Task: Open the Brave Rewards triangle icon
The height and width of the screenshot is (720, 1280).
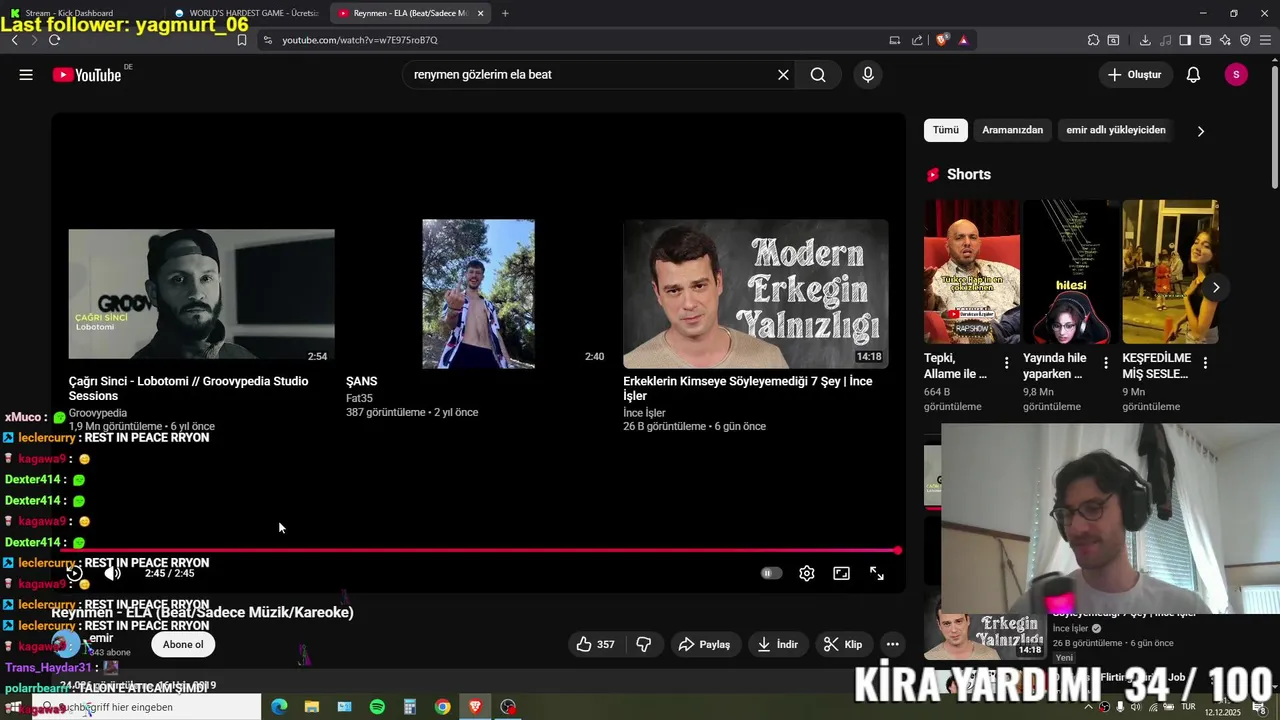Action: point(963,40)
